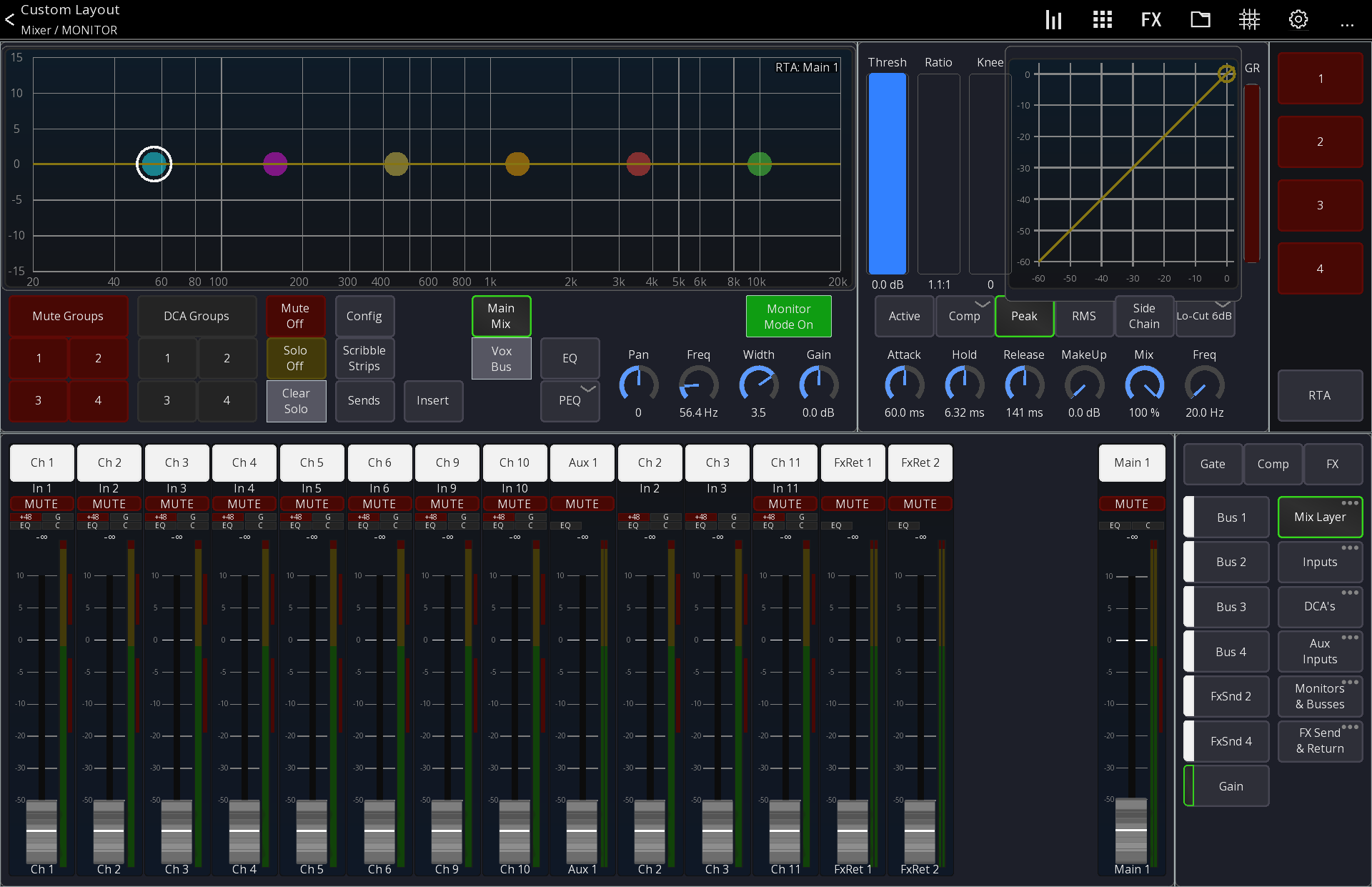The height and width of the screenshot is (887, 1372).
Task: Select the green EQ band 6 node
Action: (759, 164)
